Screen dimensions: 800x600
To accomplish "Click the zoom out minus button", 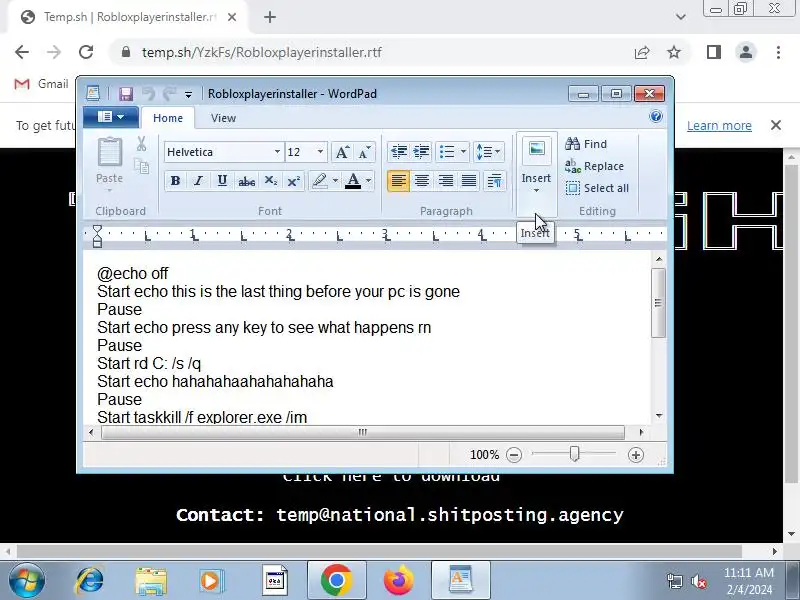I will pos(514,455).
